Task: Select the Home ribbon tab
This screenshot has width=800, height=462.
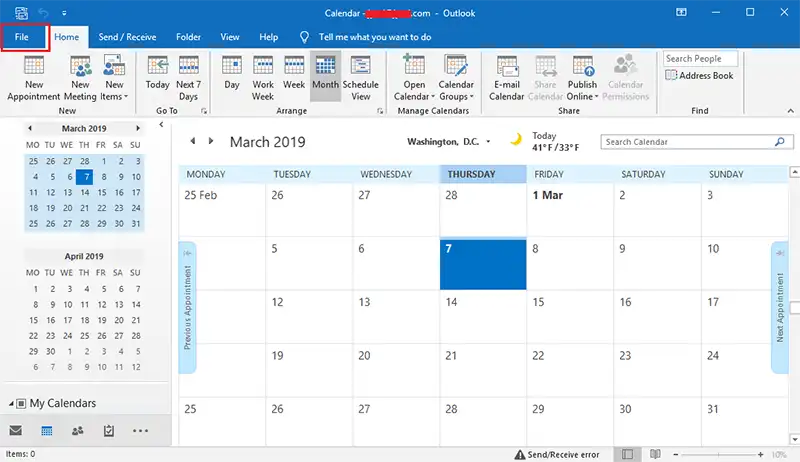Action: point(66,37)
